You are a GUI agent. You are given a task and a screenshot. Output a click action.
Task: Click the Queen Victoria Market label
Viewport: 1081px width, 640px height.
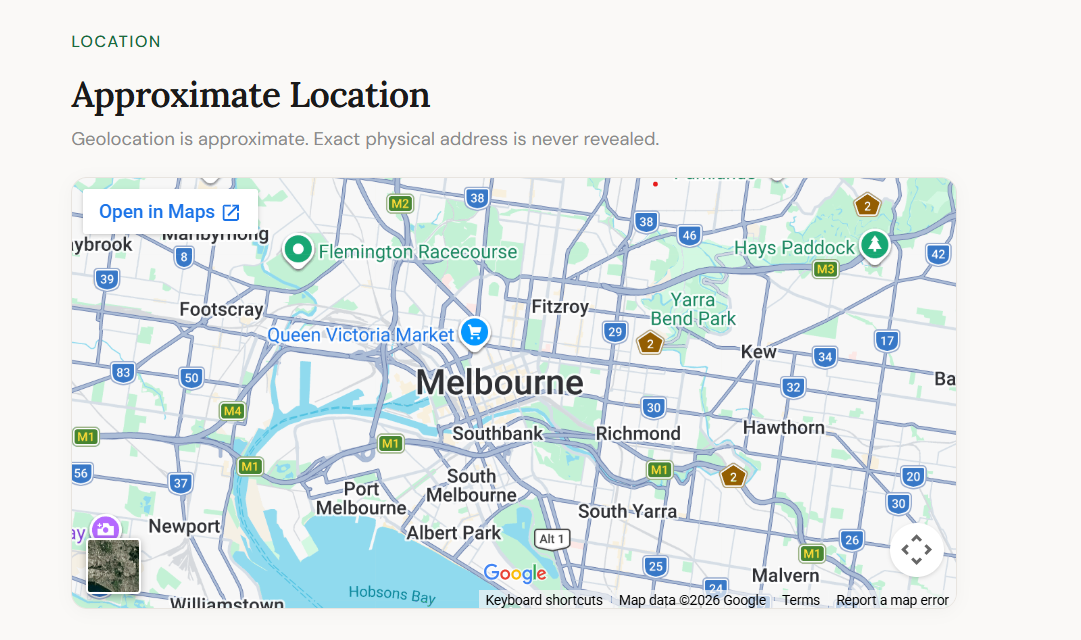point(361,335)
